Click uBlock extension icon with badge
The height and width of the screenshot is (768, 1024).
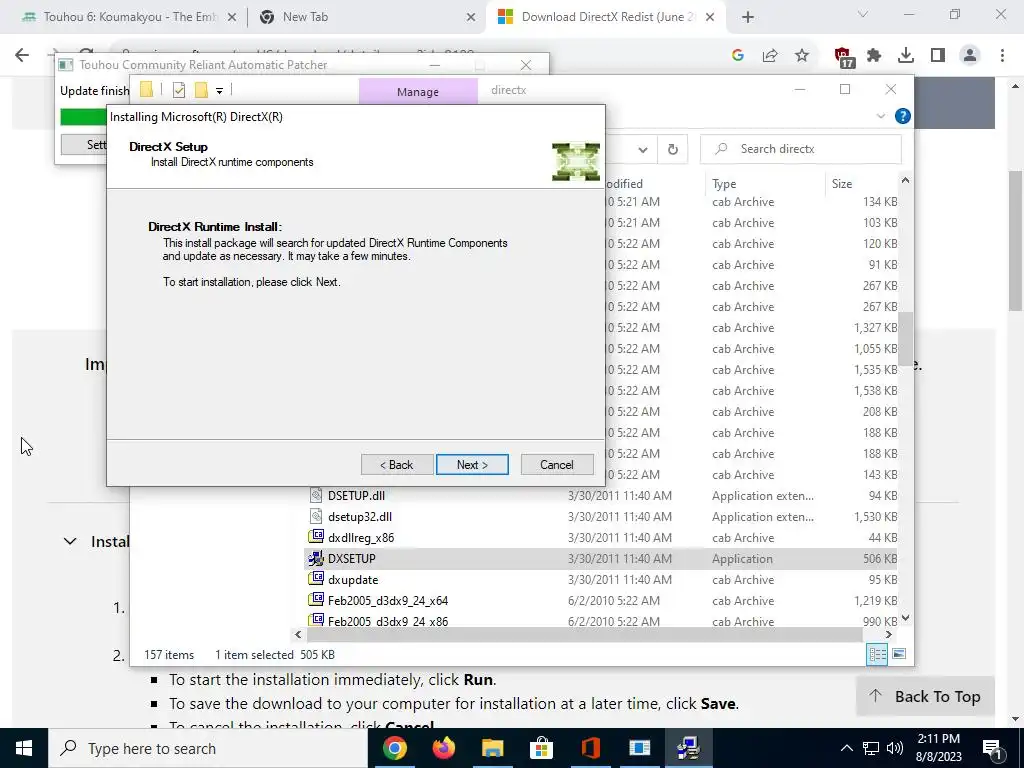[x=844, y=57]
